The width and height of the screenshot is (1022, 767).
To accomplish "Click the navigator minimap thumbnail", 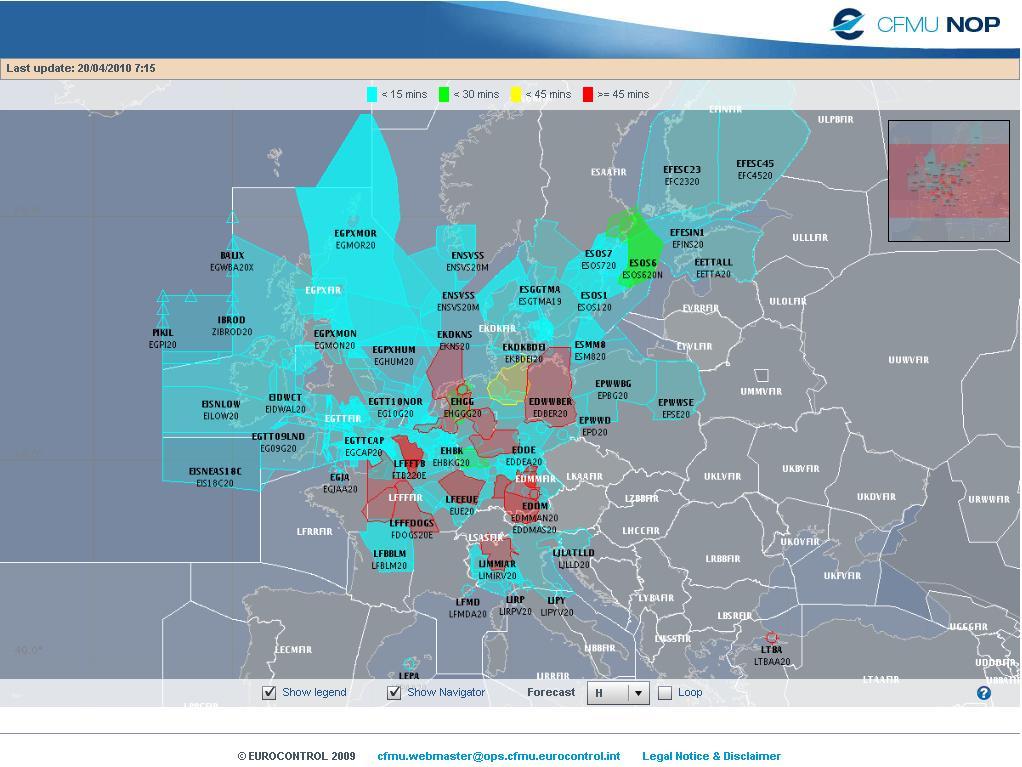I will (x=949, y=181).
